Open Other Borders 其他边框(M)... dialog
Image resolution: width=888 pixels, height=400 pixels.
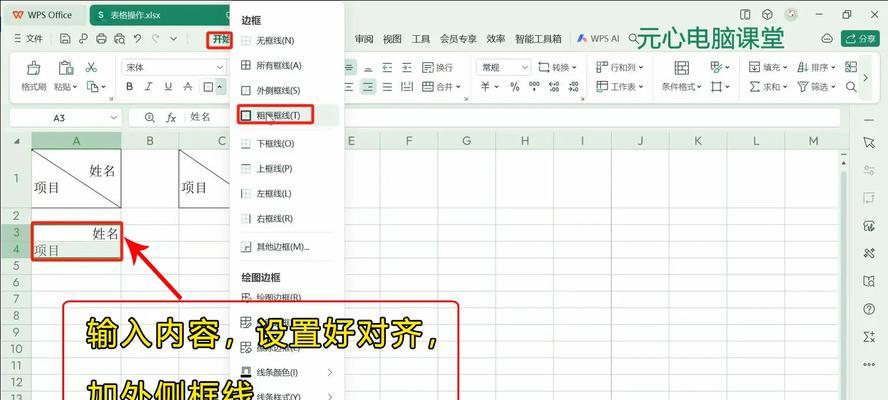(x=287, y=247)
